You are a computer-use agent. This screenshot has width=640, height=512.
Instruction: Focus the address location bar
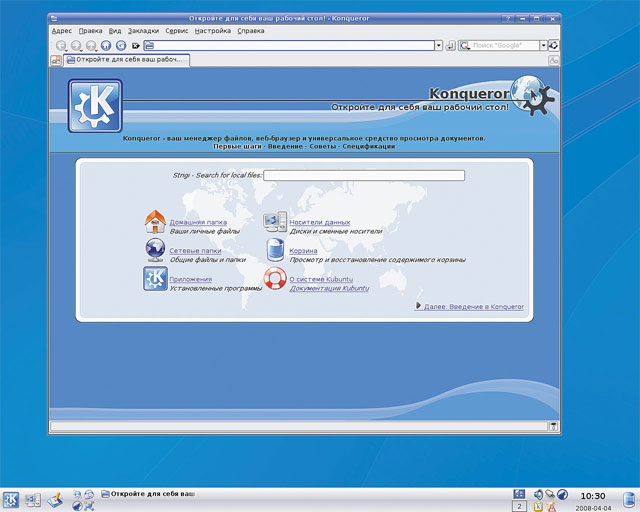(x=289, y=45)
